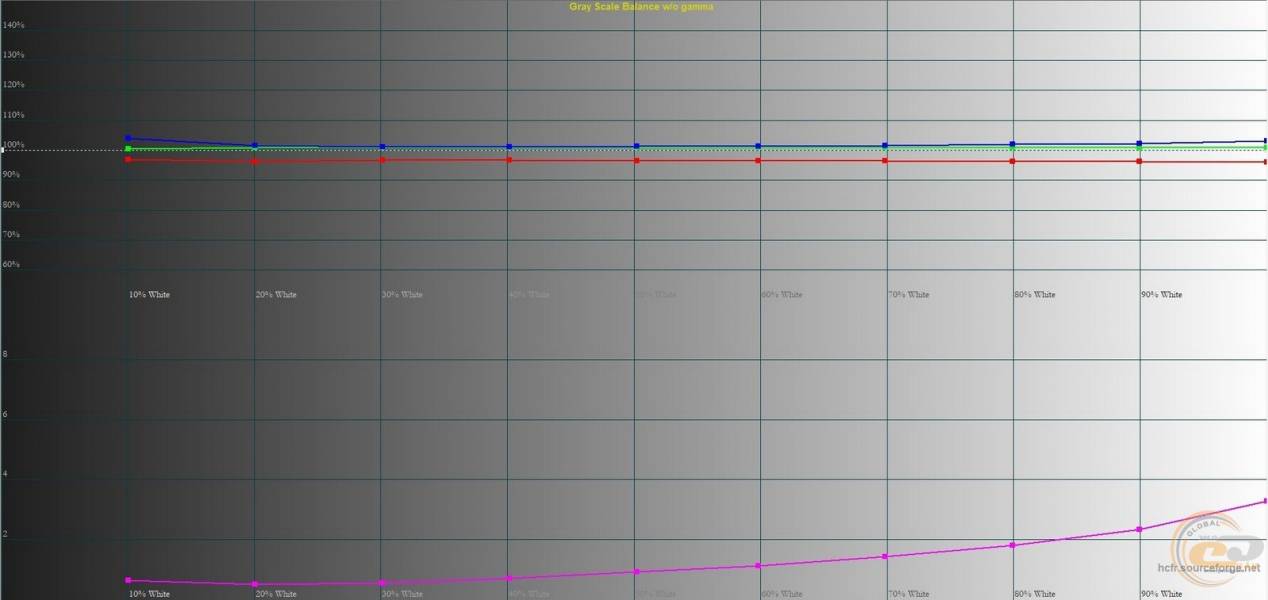Click '20% White' label below the magenta curve
The image size is (1268, 600).
pyautogui.click(x=276, y=594)
